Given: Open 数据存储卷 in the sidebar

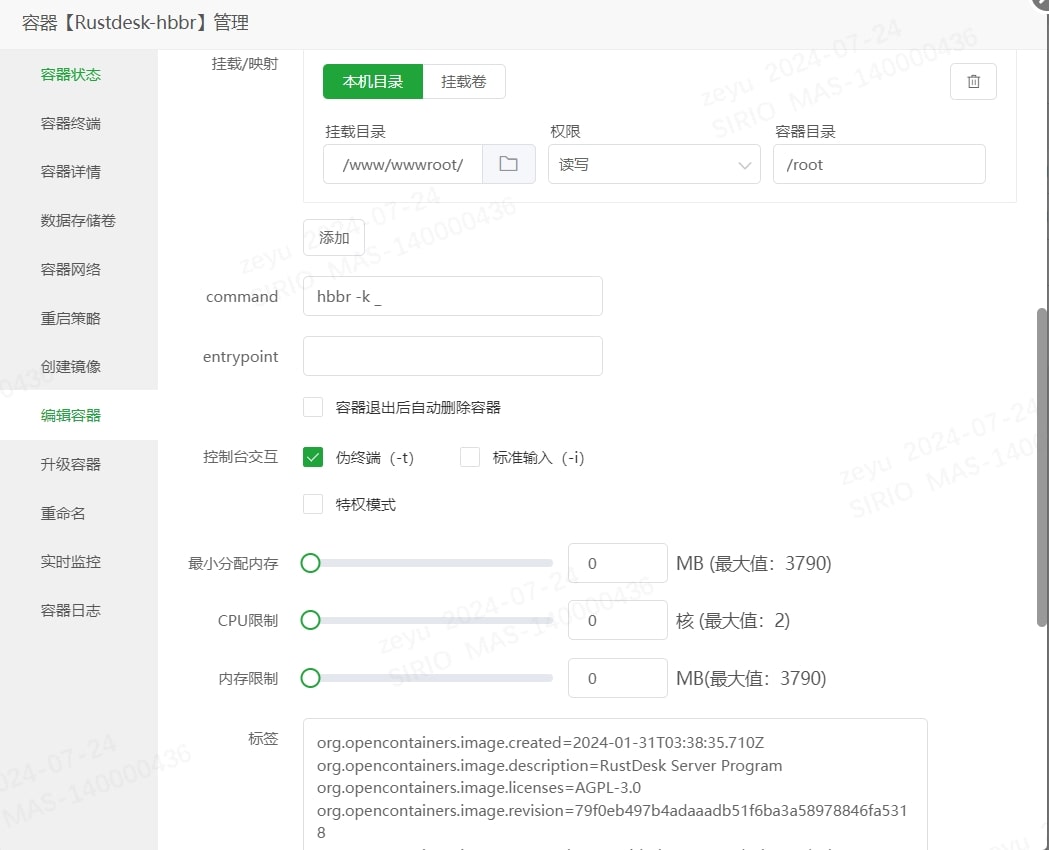Looking at the screenshot, I should pos(78,221).
